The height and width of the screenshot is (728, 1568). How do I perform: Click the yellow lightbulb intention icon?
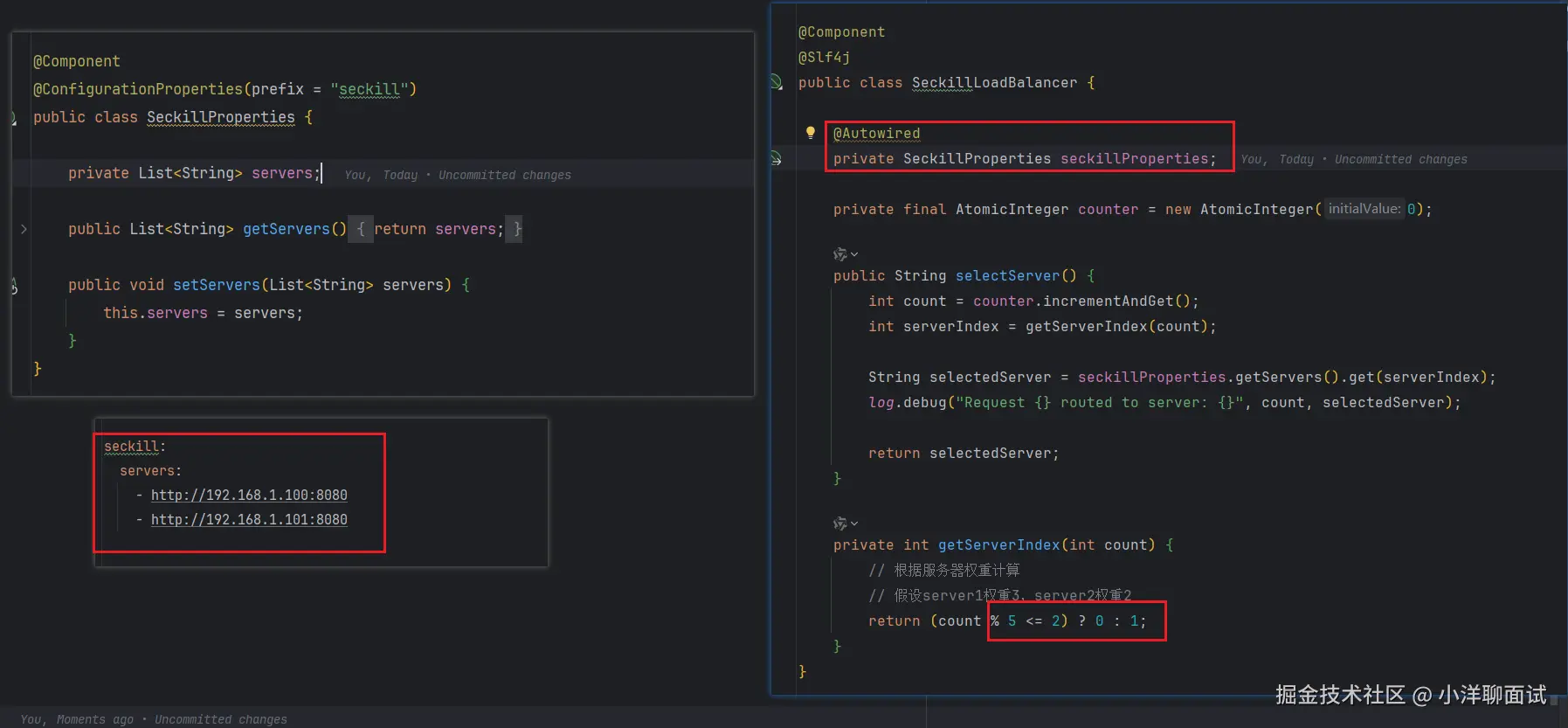[x=810, y=133]
